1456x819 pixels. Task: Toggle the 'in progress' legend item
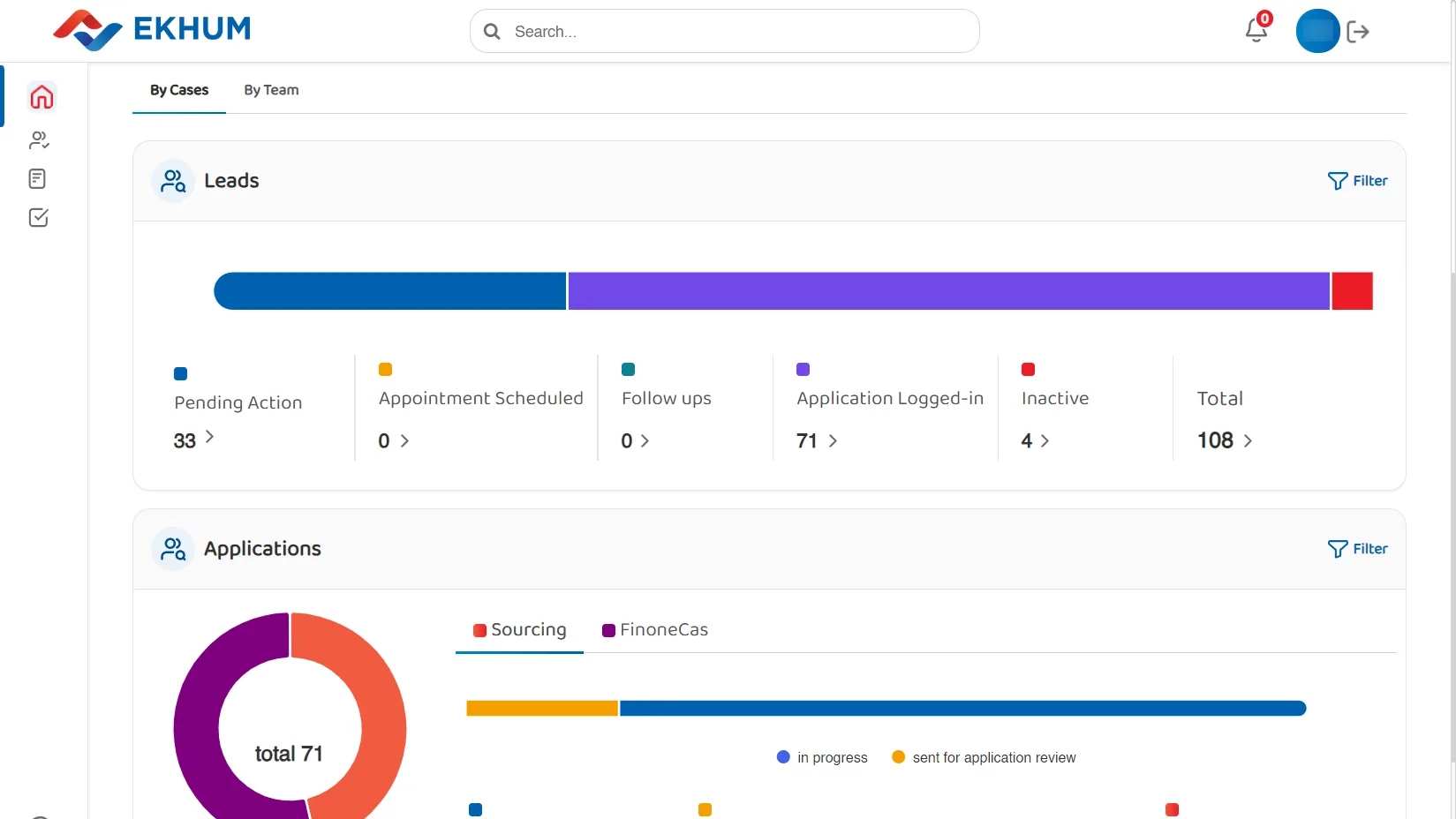[822, 757]
